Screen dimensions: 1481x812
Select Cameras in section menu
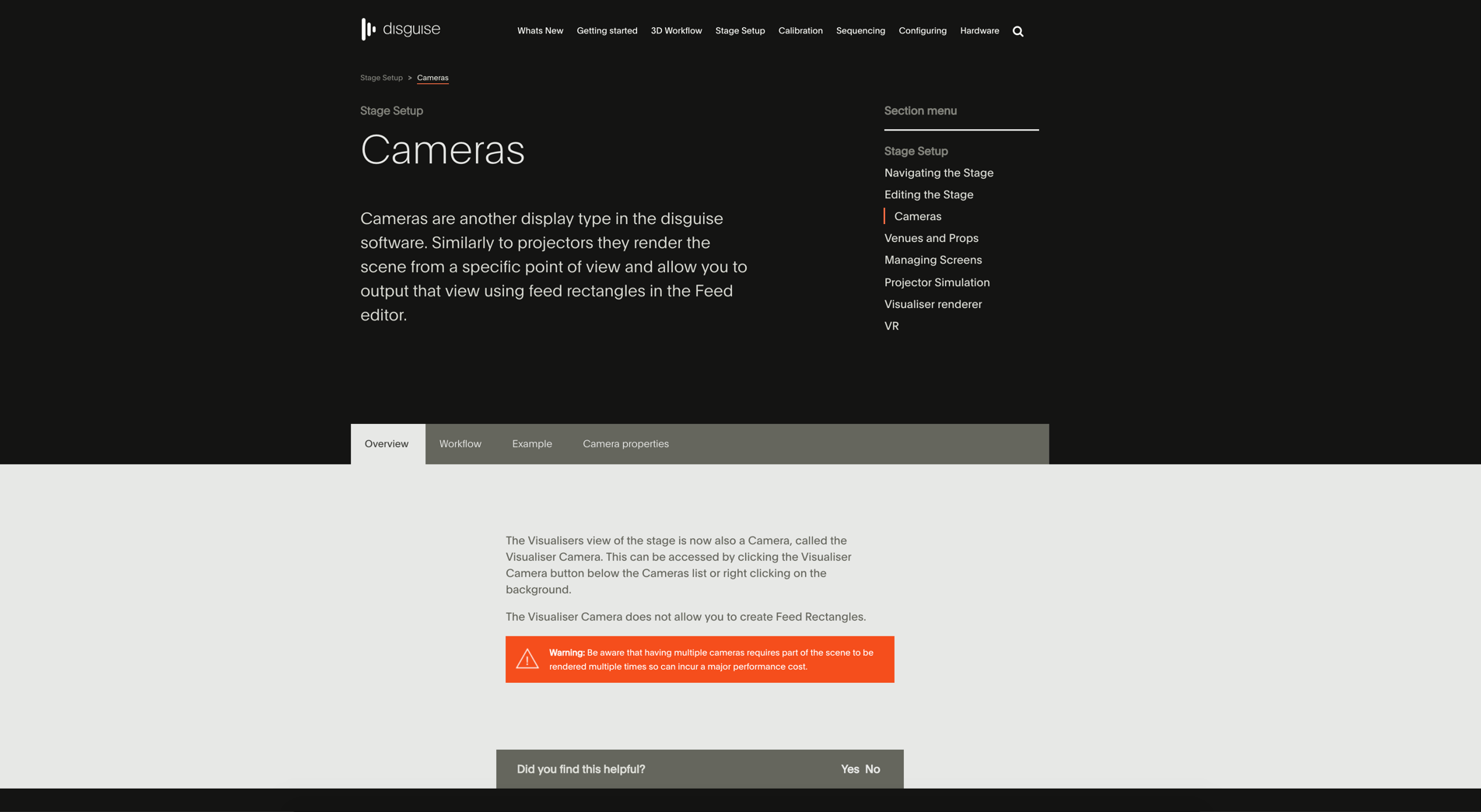point(918,216)
